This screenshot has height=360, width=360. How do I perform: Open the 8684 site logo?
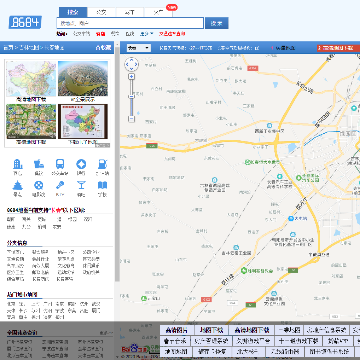point(25,22)
